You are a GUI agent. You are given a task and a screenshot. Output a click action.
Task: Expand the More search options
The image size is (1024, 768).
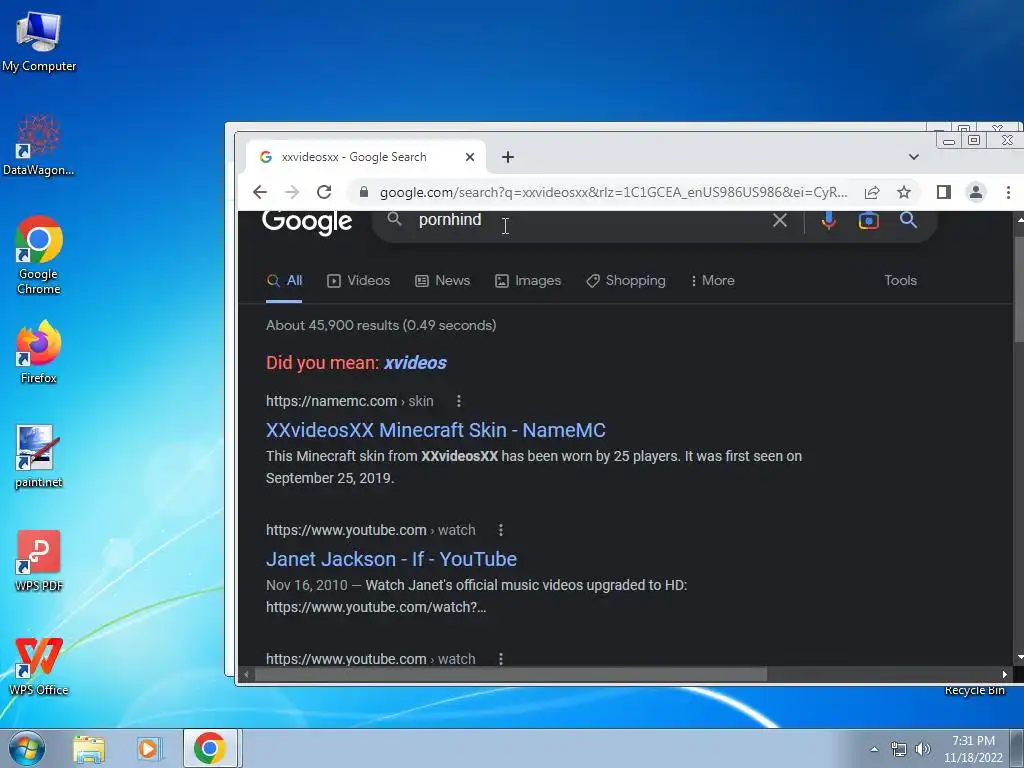[x=712, y=281]
